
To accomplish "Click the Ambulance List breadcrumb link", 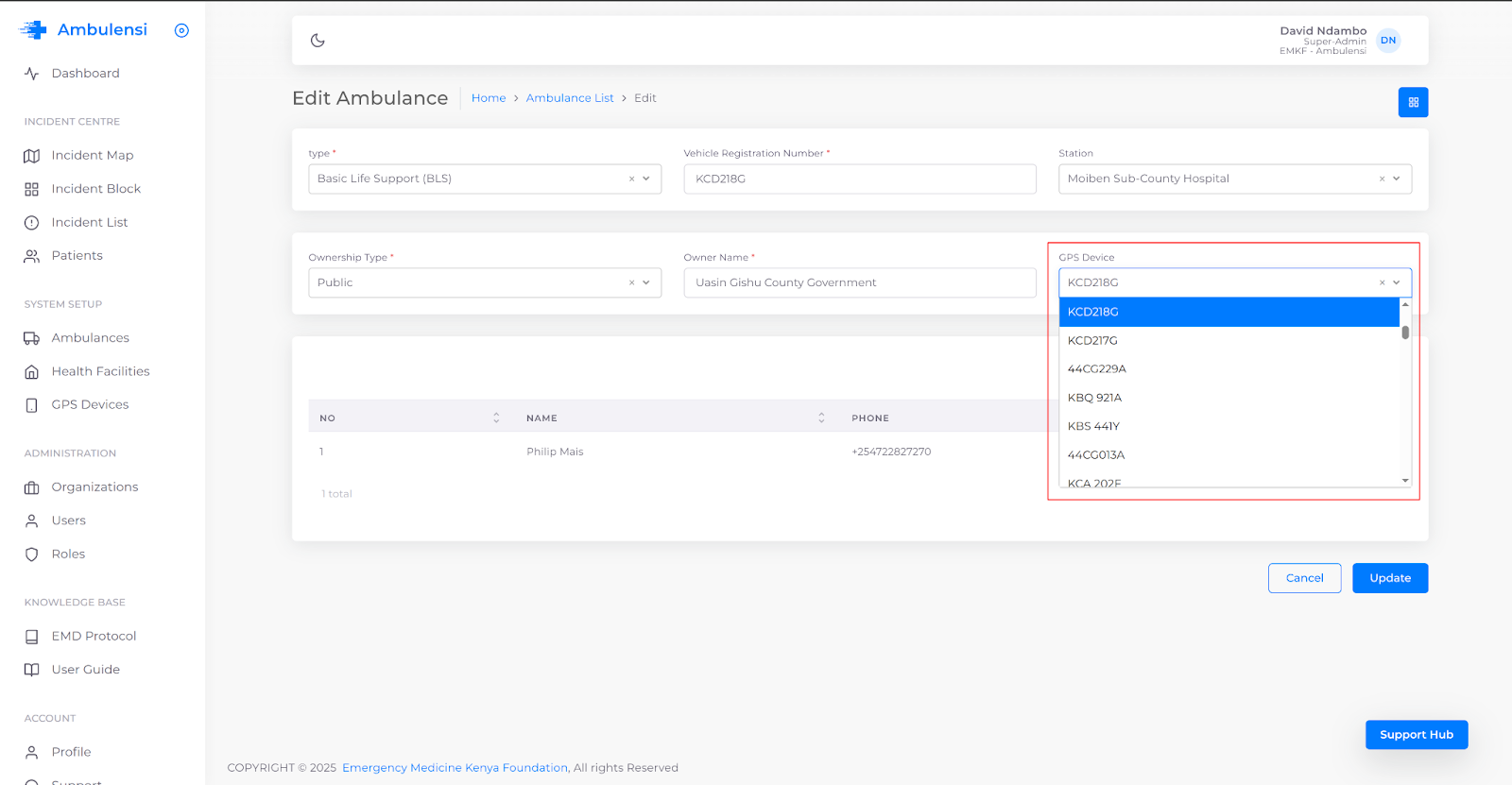I will pos(569,98).
